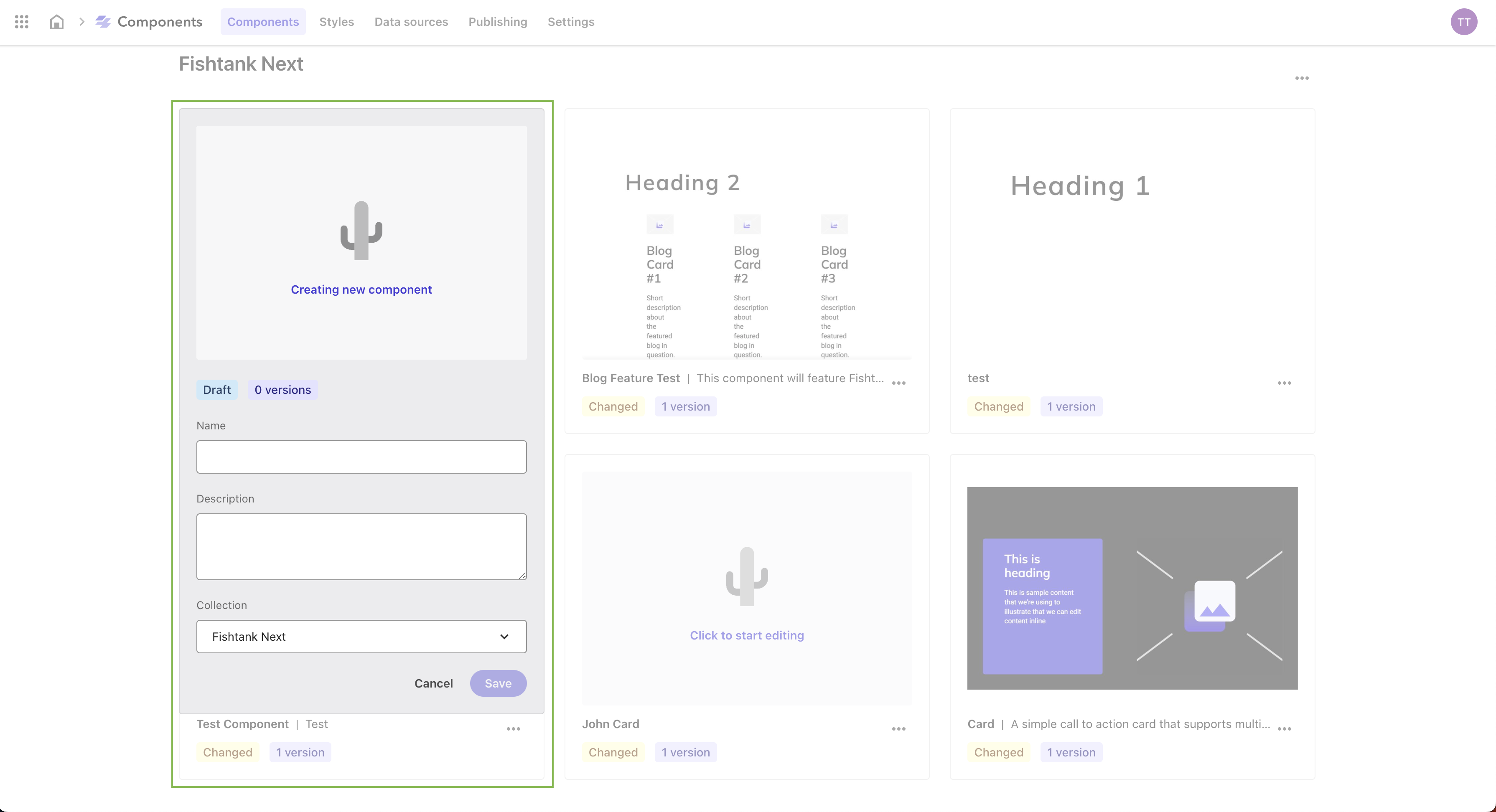The width and height of the screenshot is (1496, 812).
Task: Click the Cancel button in new component form
Action: click(434, 683)
